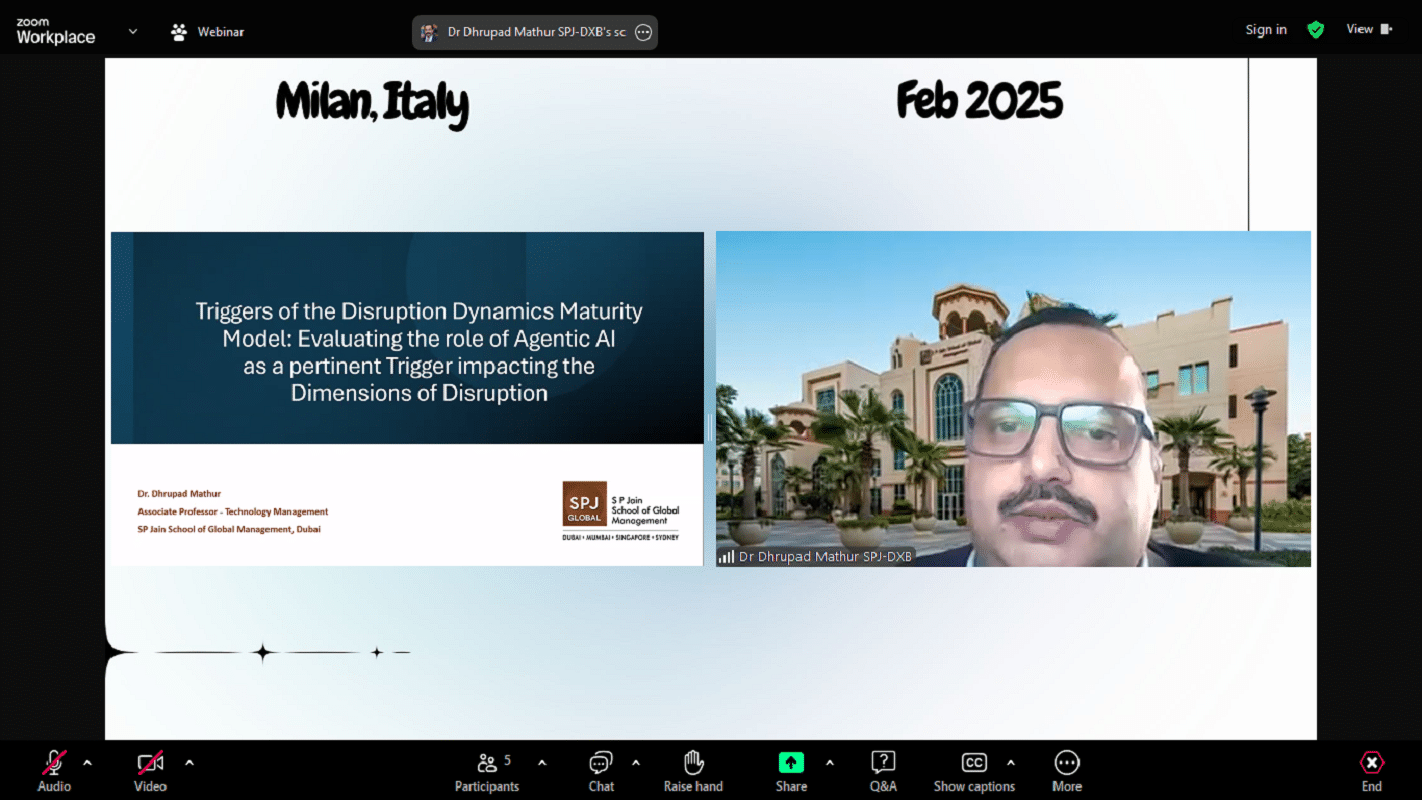The width and height of the screenshot is (1422, 800).
Task: Click the divider handle between slide and video
Action: click(x=710, y=428)
